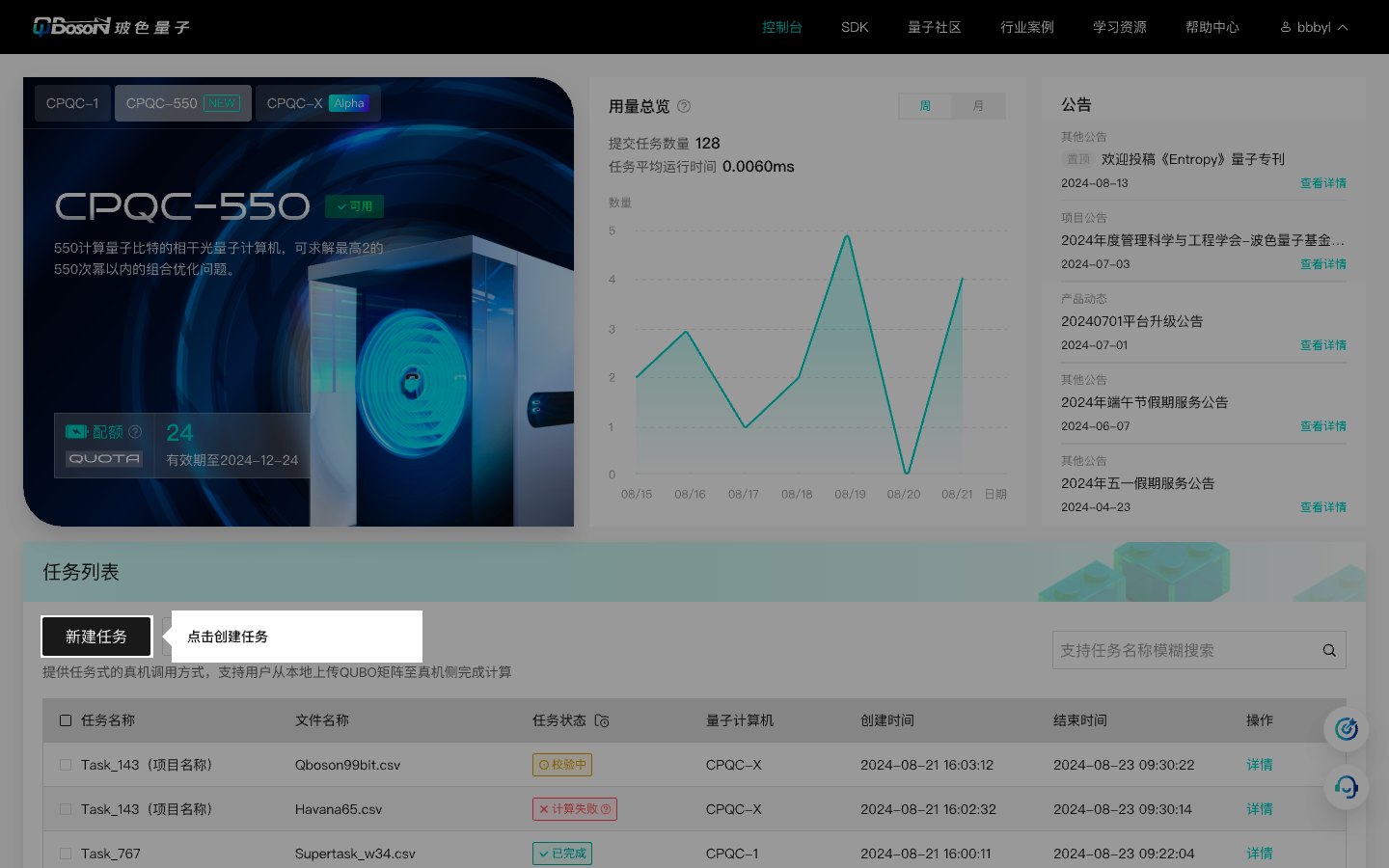Click file name Supertask_w34.csv

tap(355, 854)
